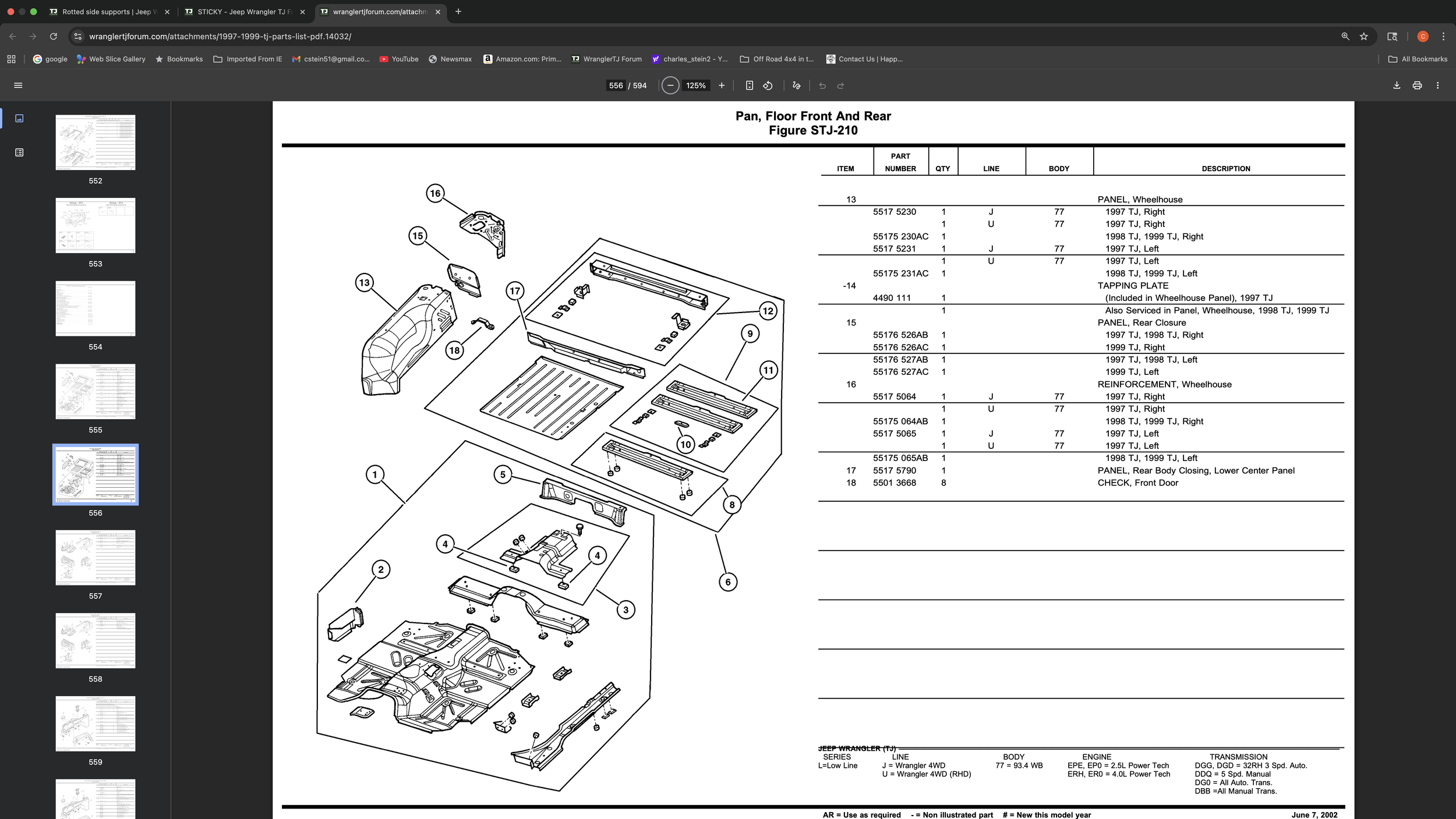Edit the page number field 556

point(616,86)
